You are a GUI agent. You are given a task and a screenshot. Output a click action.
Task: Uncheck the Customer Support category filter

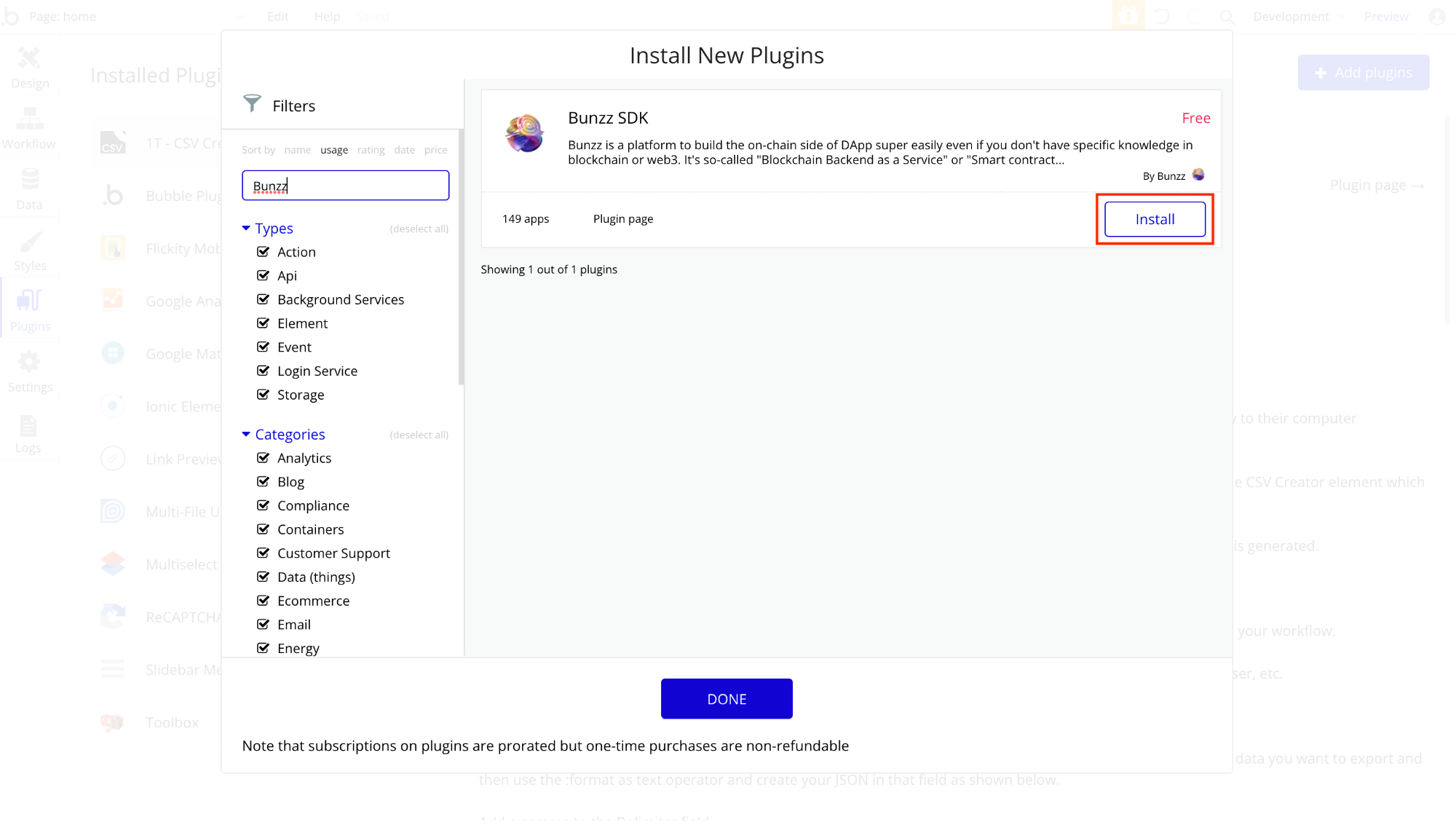pos(264,553)
